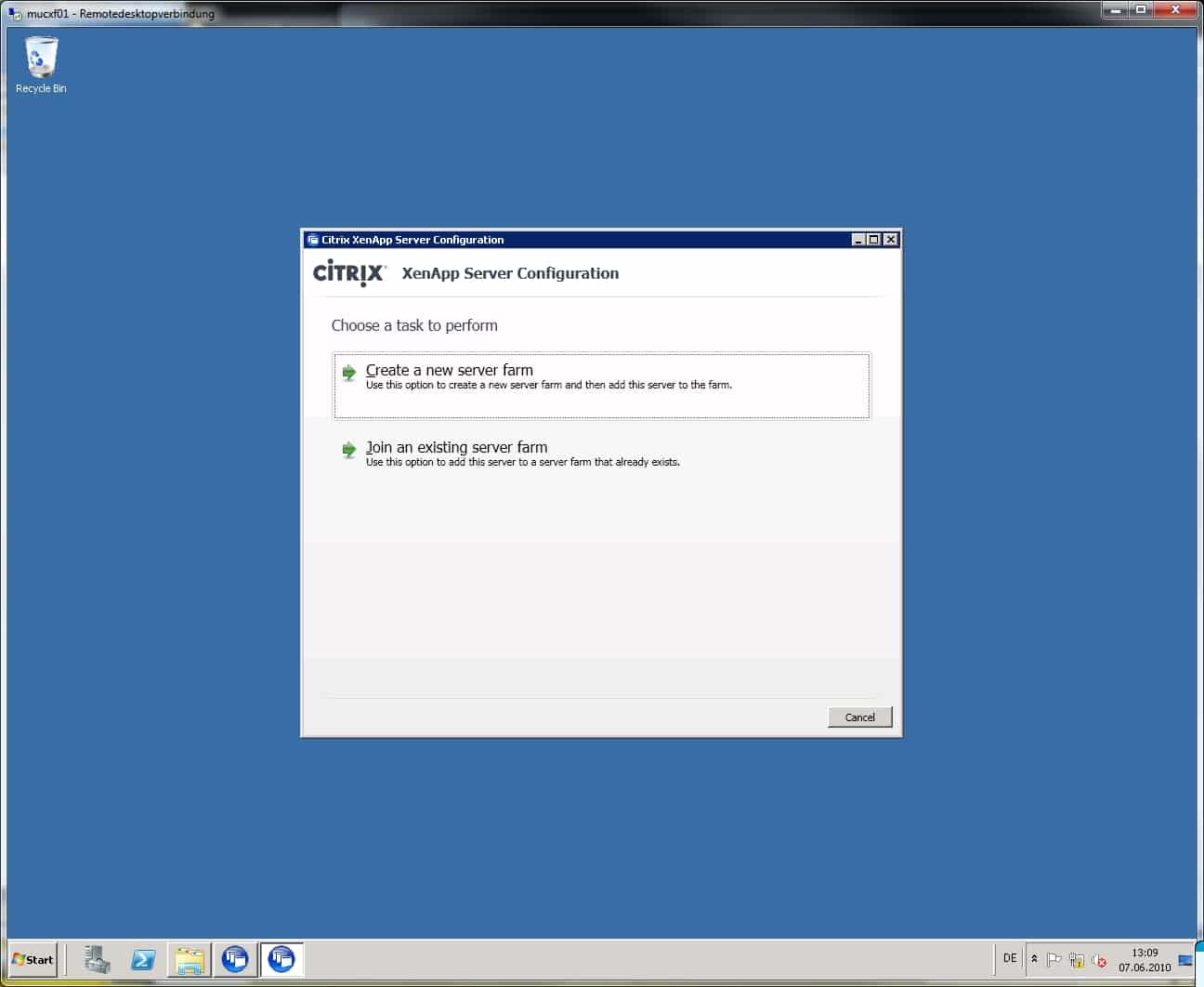Screen dimensions: 1204x987
Task: Click the "XenApp Server Configuration" header text
Action: click(510, 273)
